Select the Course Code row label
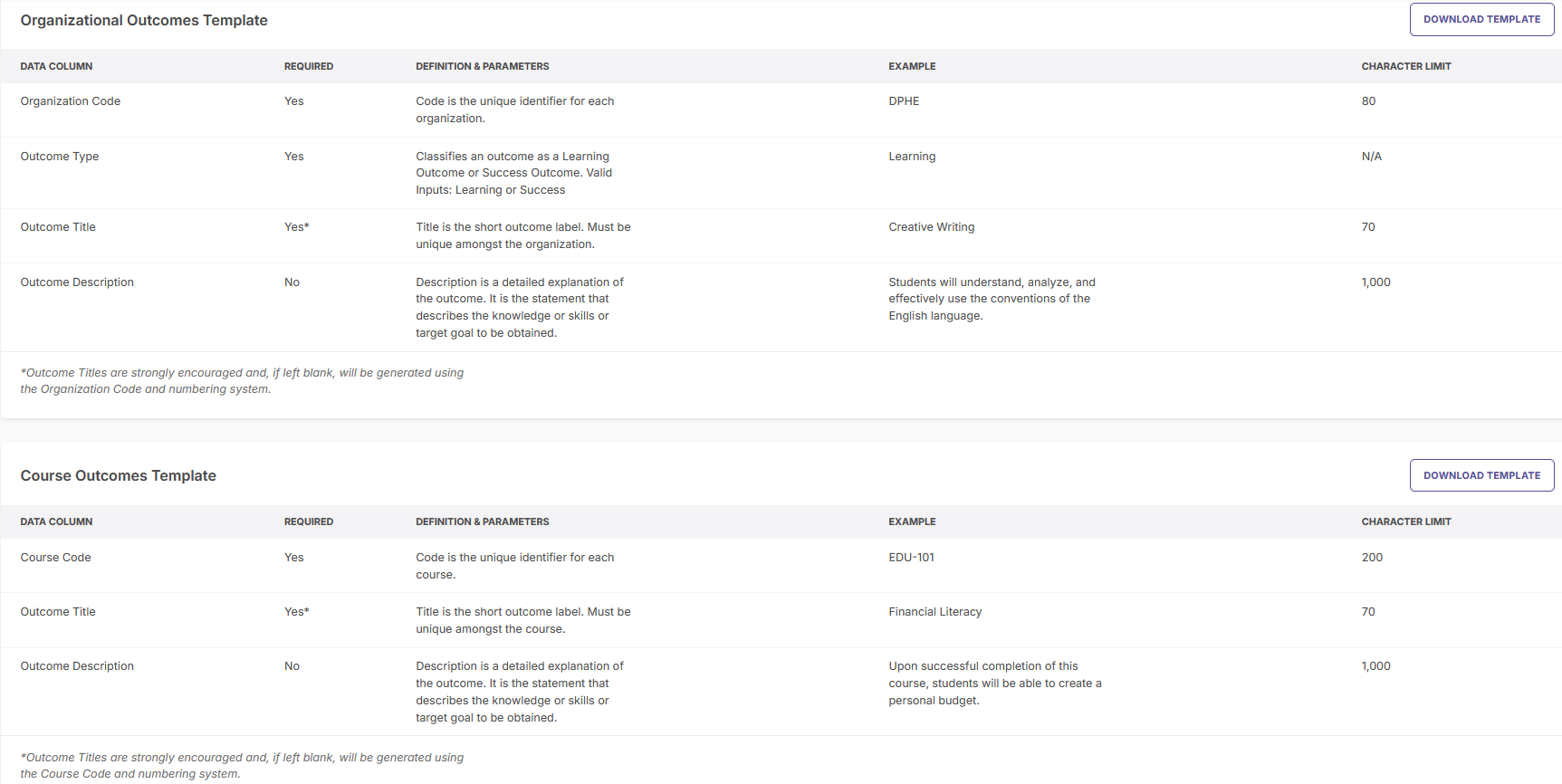Image resolution: width=1562 pixels, height=784 pixels. pos(56,558)
